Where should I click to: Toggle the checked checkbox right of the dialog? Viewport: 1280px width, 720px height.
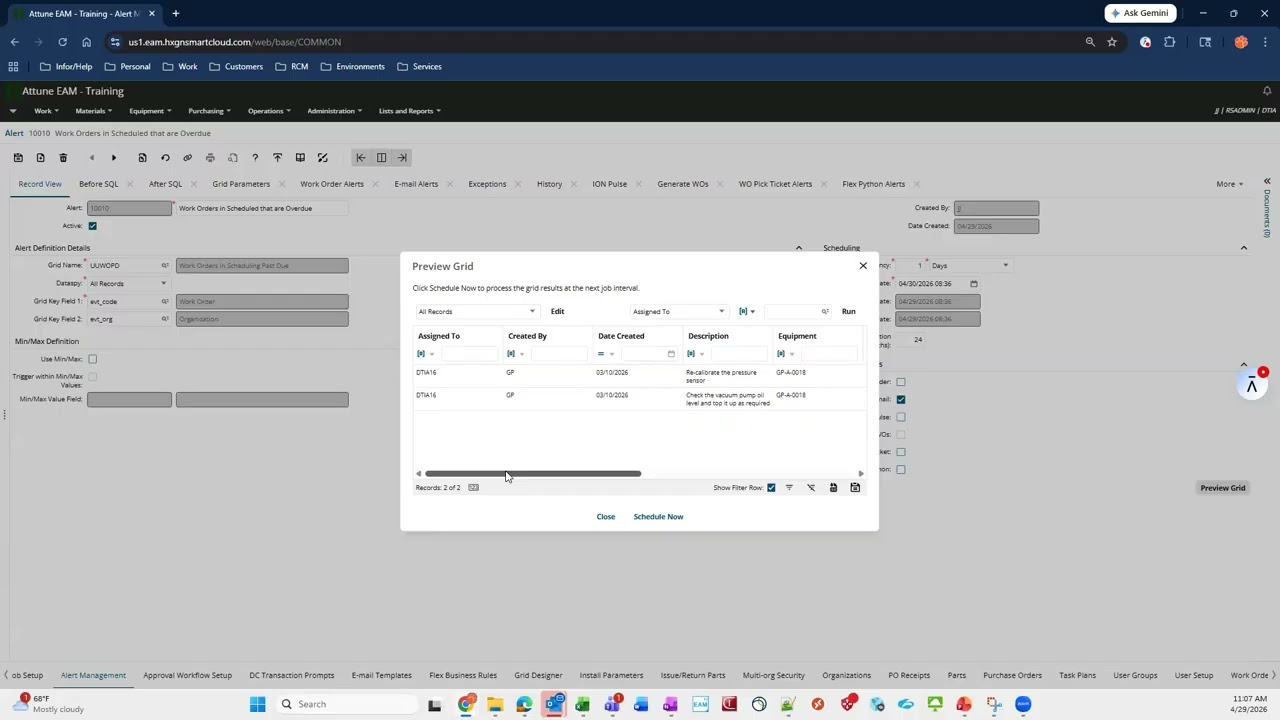tap(901, 400)
